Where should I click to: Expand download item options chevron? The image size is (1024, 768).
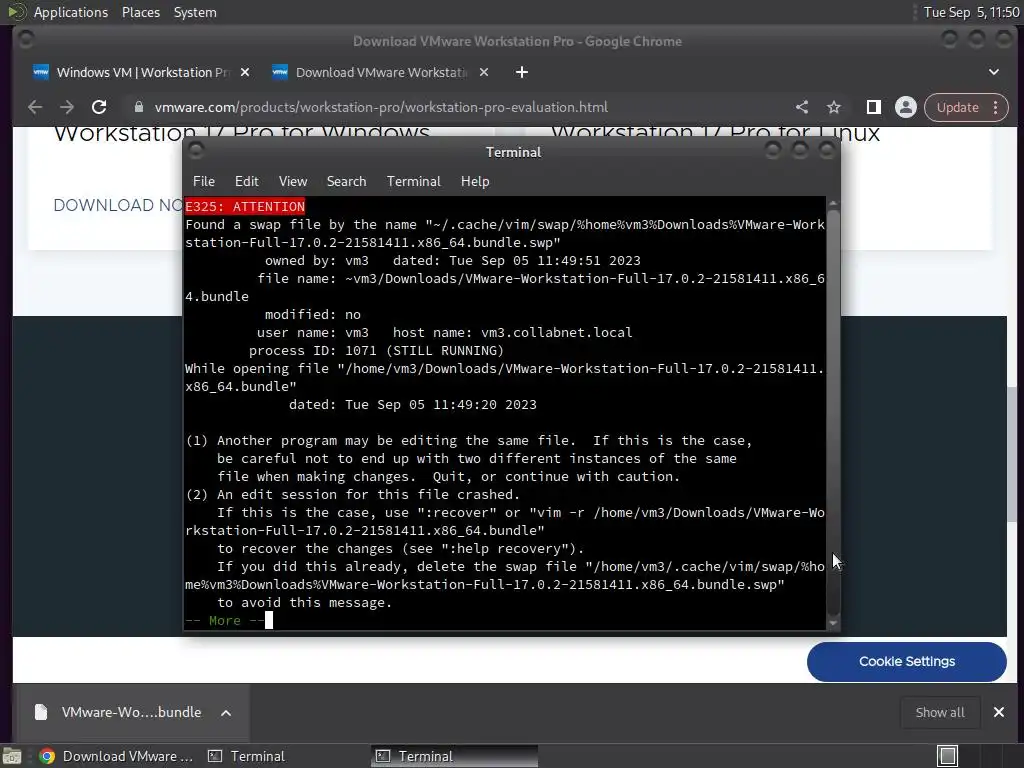(x=226, y=712)
